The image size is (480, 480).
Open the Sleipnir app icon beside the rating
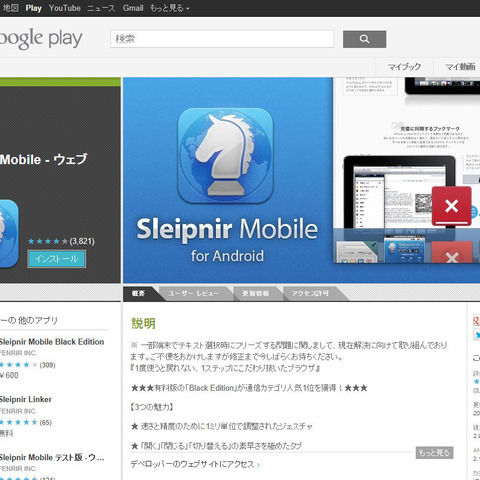9,234
